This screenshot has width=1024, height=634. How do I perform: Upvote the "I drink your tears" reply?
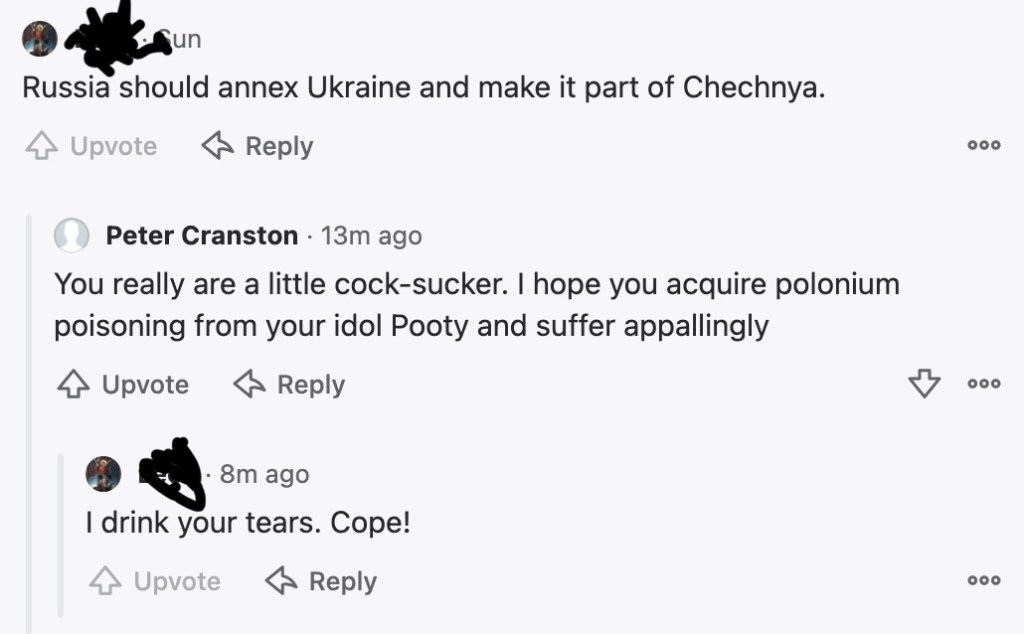pyautogui.click(x=155, y=582)
